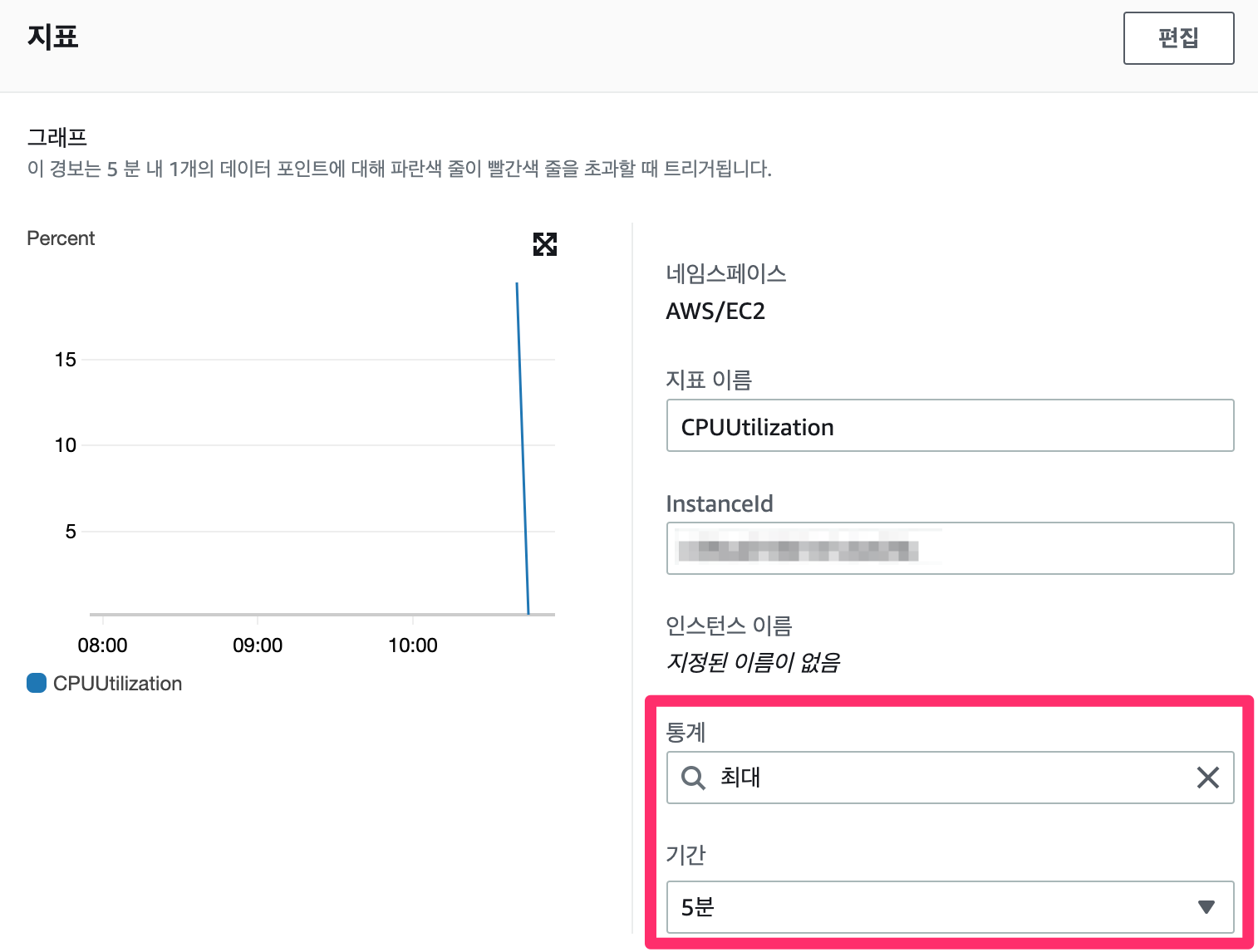The image size is (1258, 952).
Task: Click the AWS/EC2 namespace text
Action: point(715,311)
